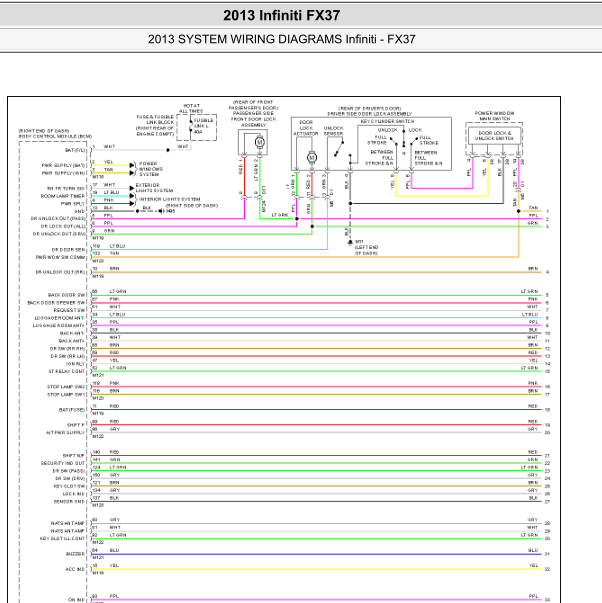Click the "BODY CONTROL MODULE (BCM)" label
602x603 pixels.
55,137
